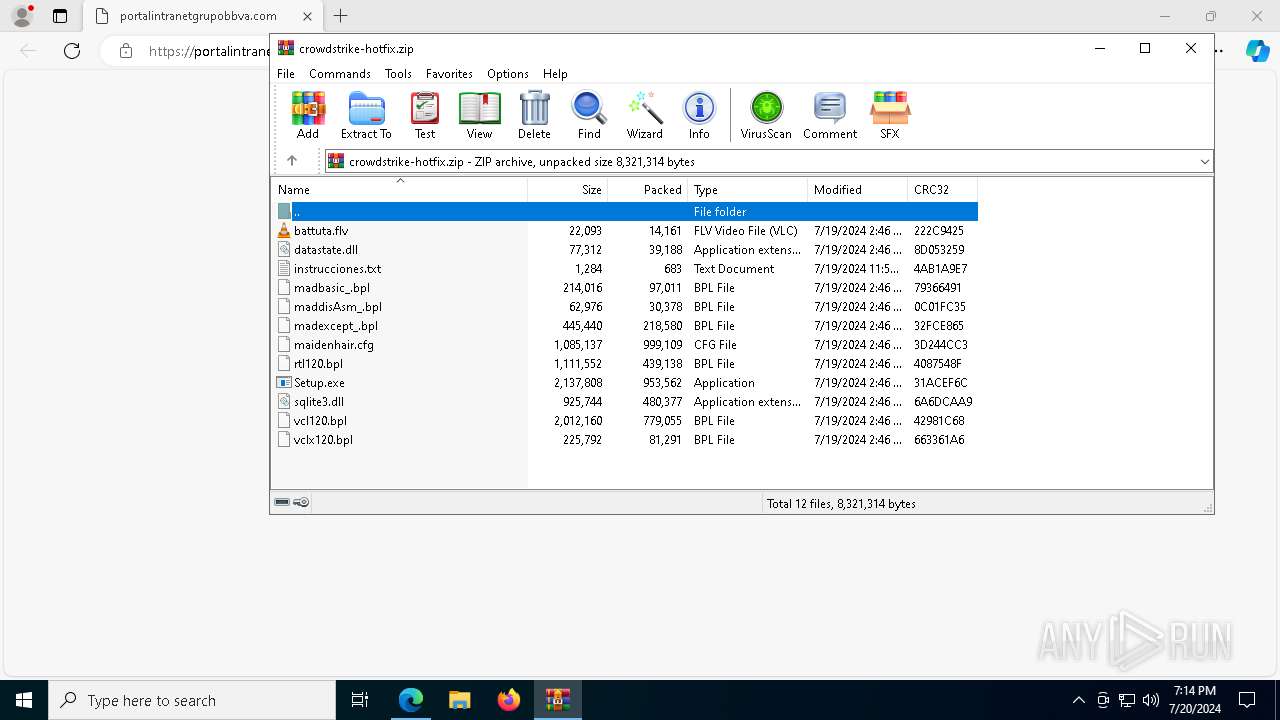Select maddisAsm_.bpl file
The width and height of the screenshot is (1280, 720).
(625, 307)
